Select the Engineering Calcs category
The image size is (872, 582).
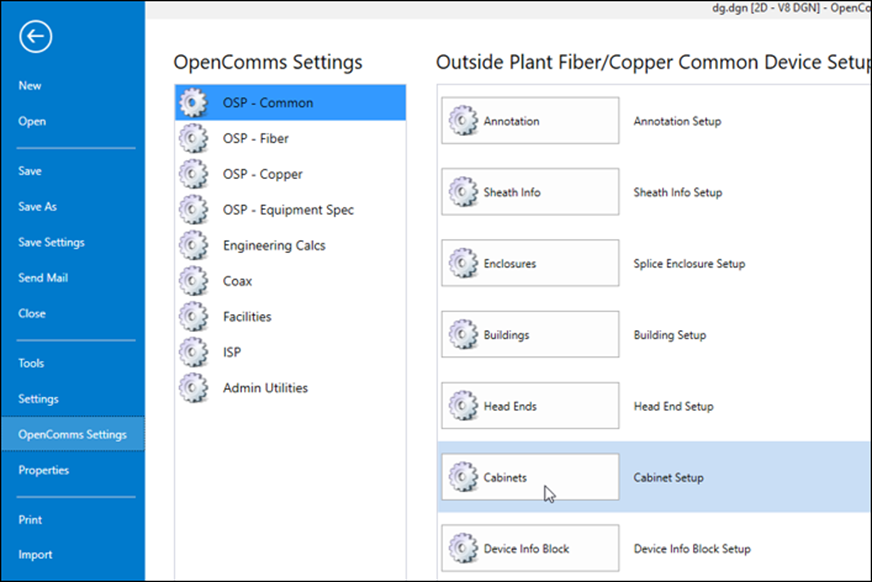[x=290, y=245]
